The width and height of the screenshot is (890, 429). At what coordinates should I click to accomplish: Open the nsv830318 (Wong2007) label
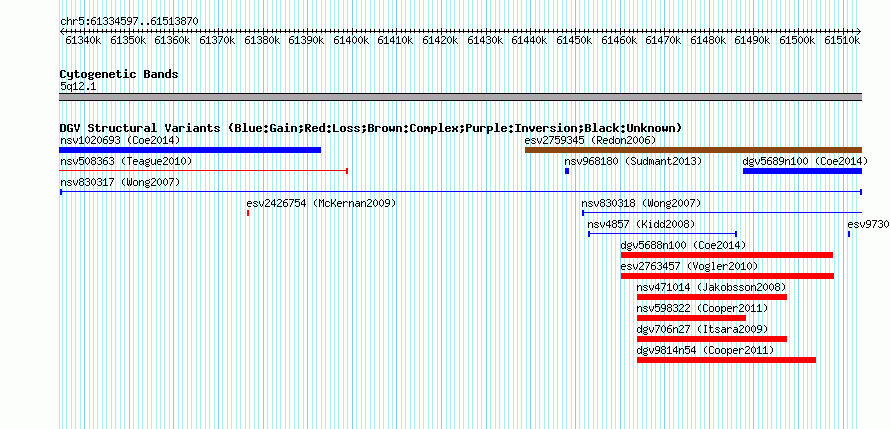[641, 203]
